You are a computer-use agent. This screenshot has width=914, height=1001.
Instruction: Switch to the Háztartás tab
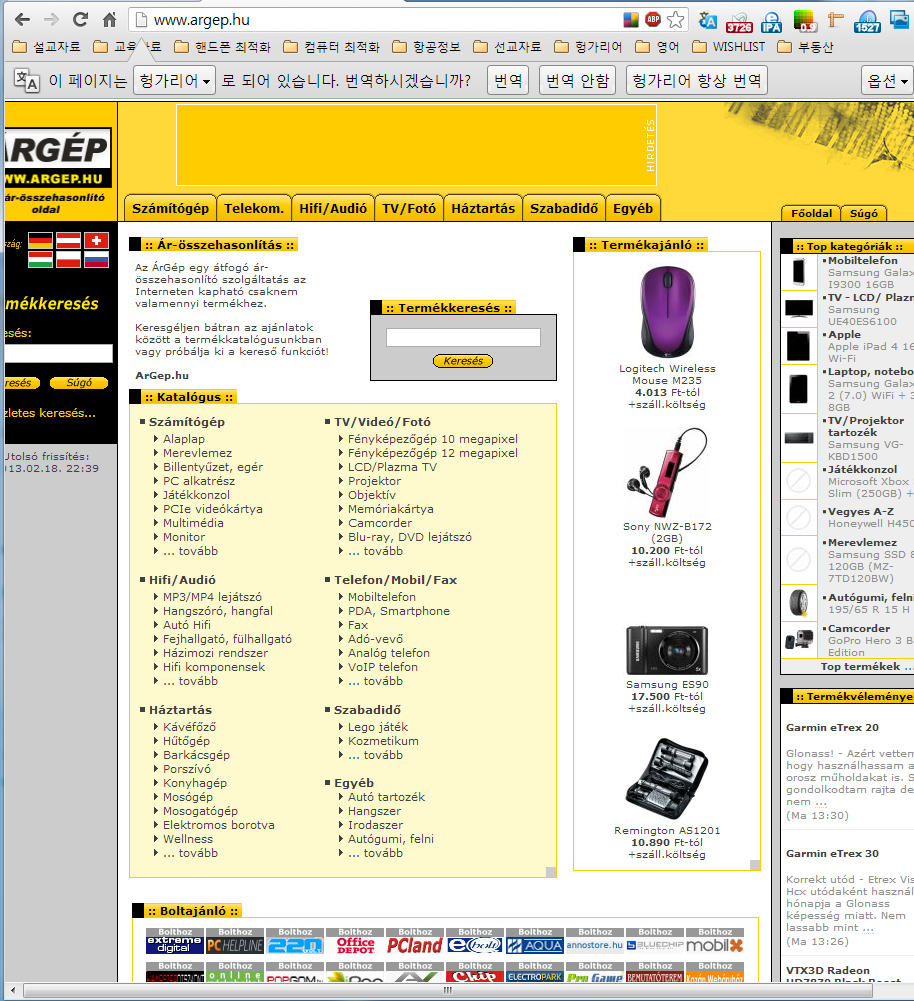tap(483, 209)
